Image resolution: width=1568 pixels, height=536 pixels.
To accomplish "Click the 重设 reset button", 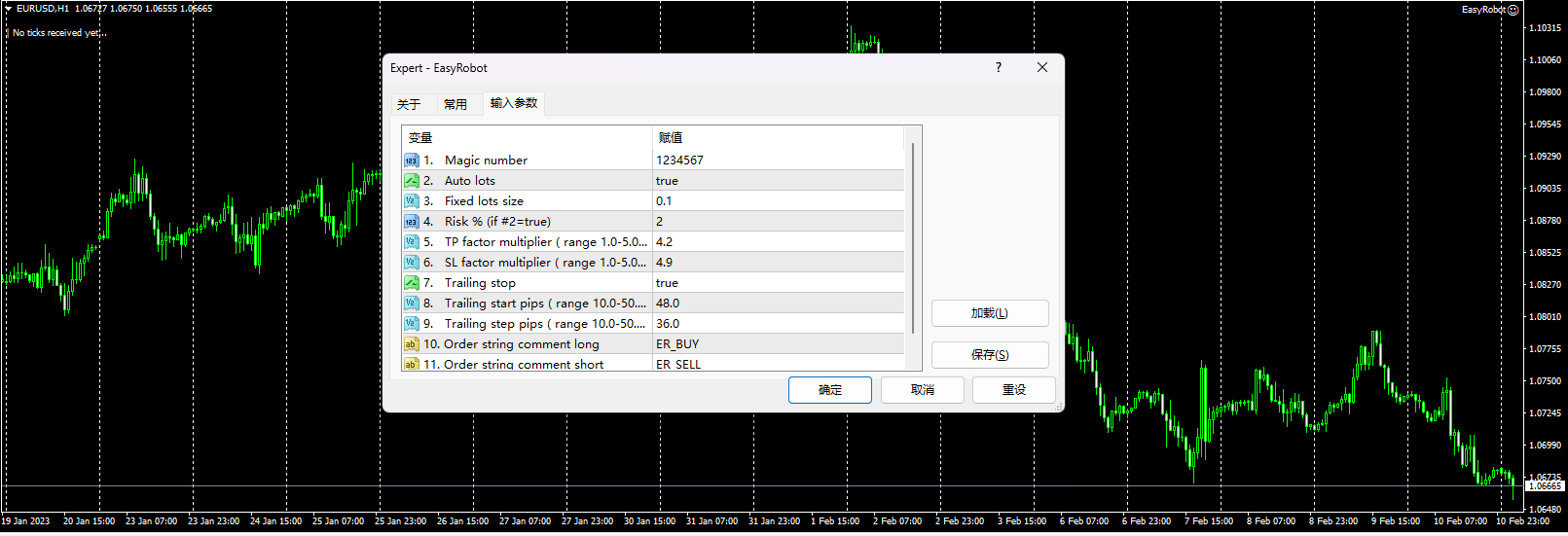I will [x=1014, y=390].
